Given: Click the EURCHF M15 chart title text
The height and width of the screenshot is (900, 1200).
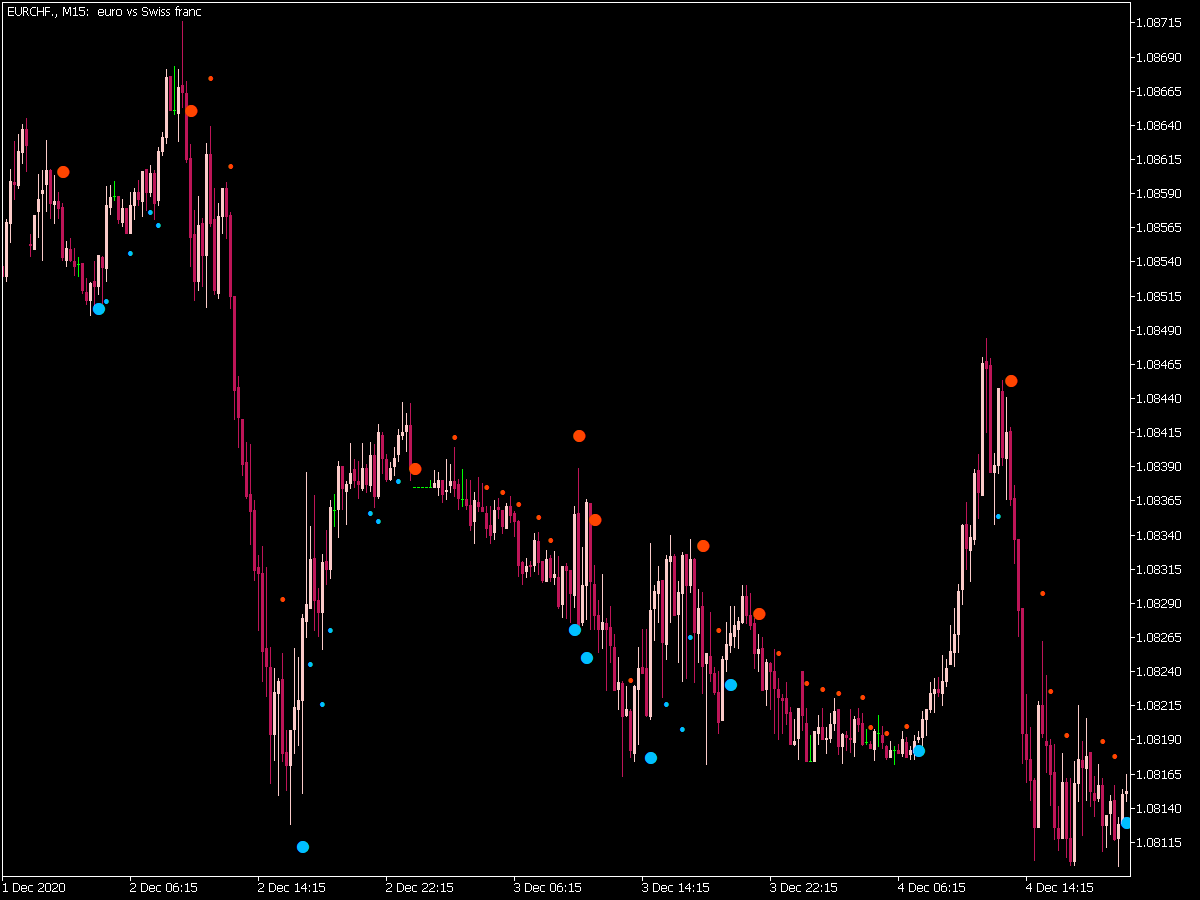Looking at the screenshot, I should pyautogui.click(x=104, y=11).
